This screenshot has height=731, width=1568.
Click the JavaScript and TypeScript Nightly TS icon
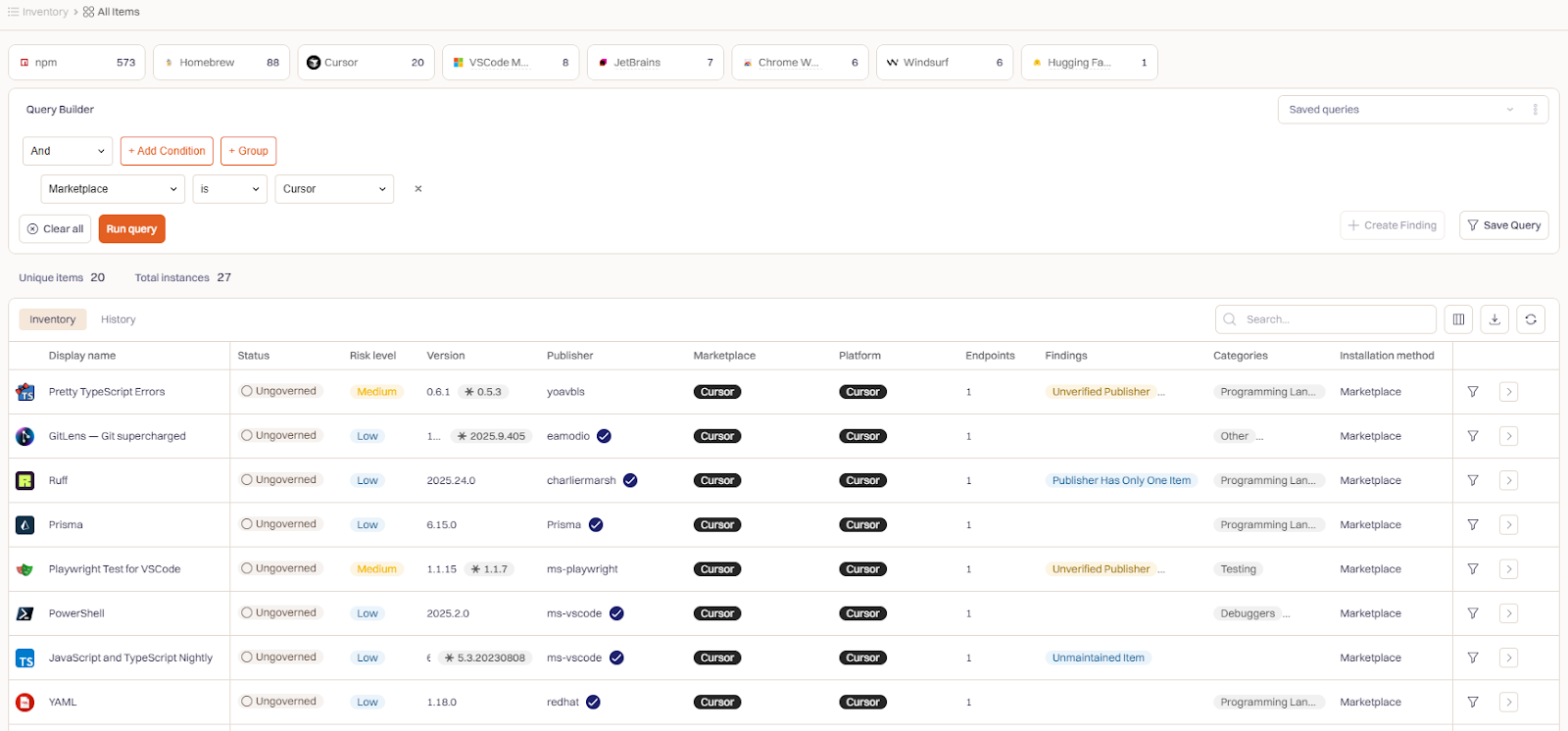(25, 658)
